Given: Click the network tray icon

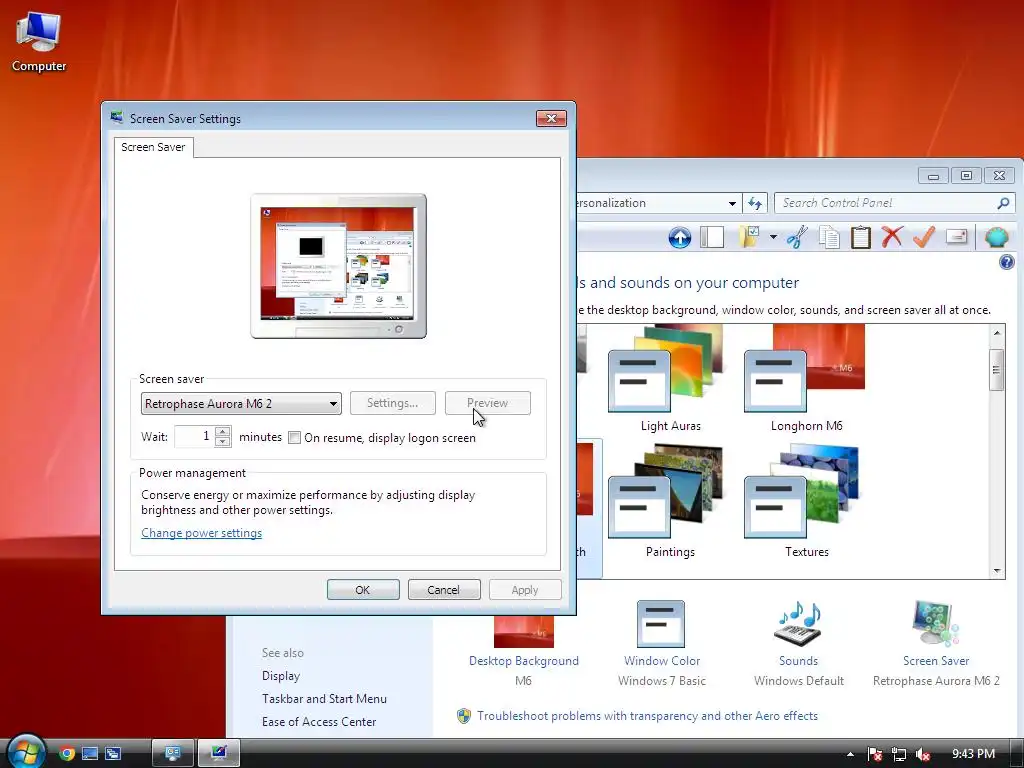Looking at the screenshot, I should point(899,754).
